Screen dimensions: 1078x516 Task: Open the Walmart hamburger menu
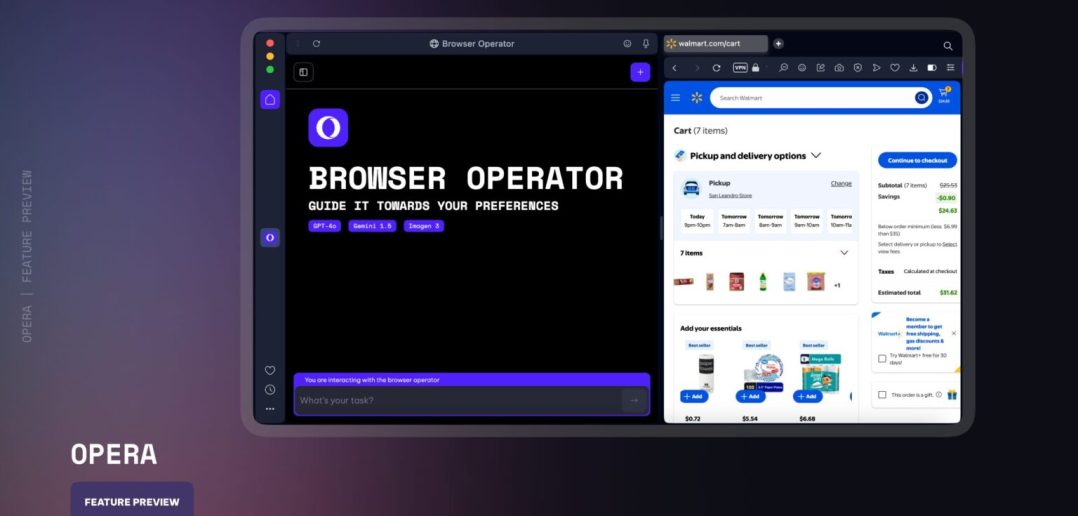tap(675, 98)
